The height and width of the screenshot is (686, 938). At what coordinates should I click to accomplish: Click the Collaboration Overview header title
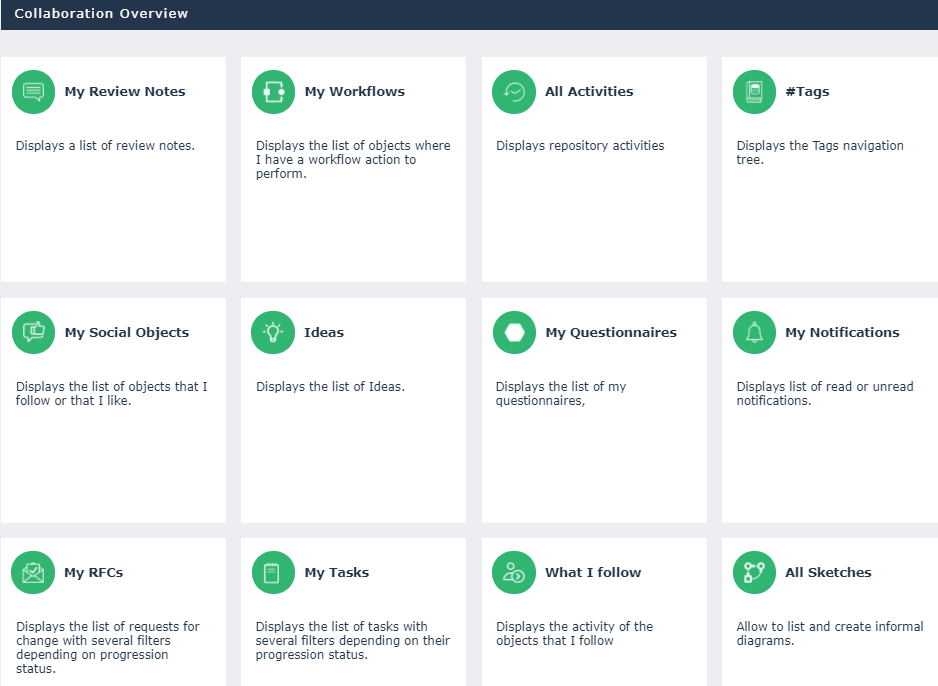pos(101,14)
